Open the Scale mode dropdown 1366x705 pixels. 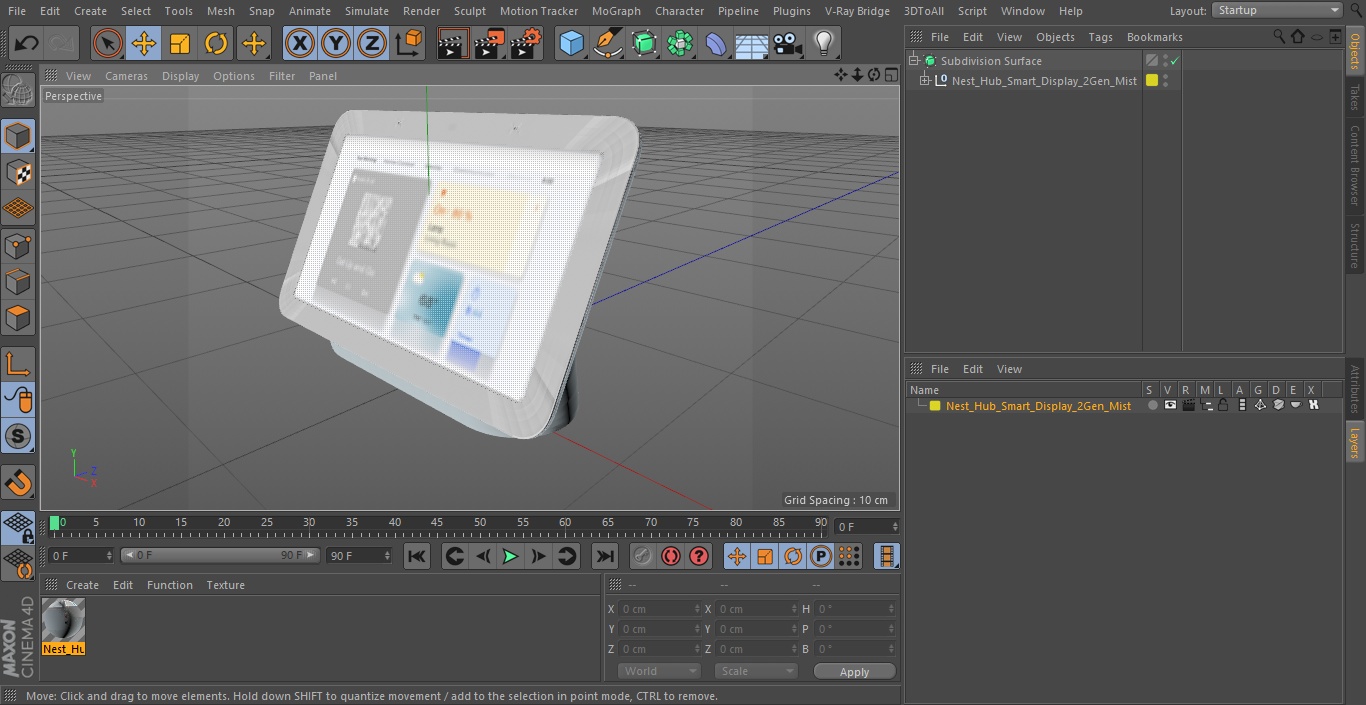click(x=757, y=671)
